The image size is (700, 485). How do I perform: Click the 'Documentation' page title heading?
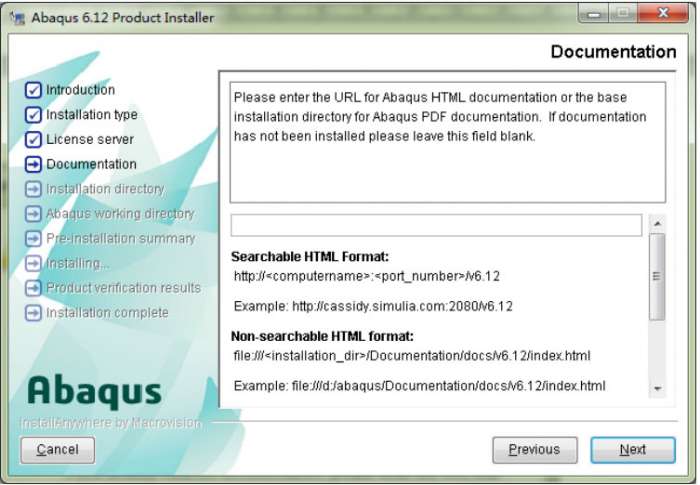613,52
